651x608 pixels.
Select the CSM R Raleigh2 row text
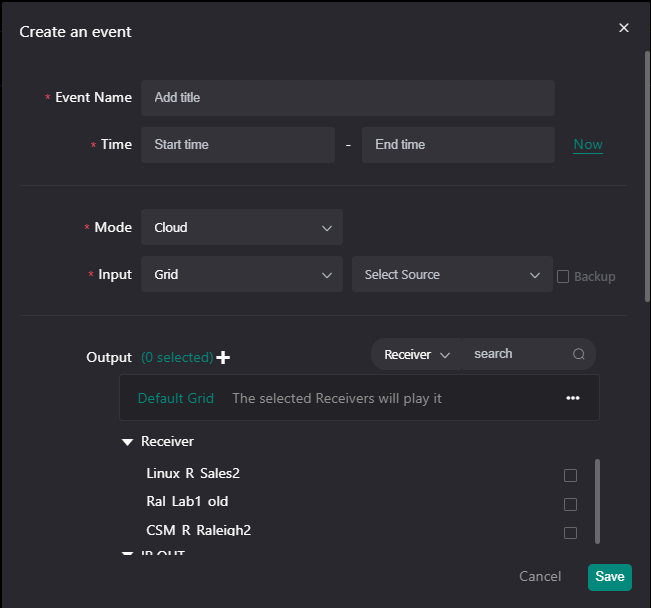pyautogui.click(x=198, y=530)
